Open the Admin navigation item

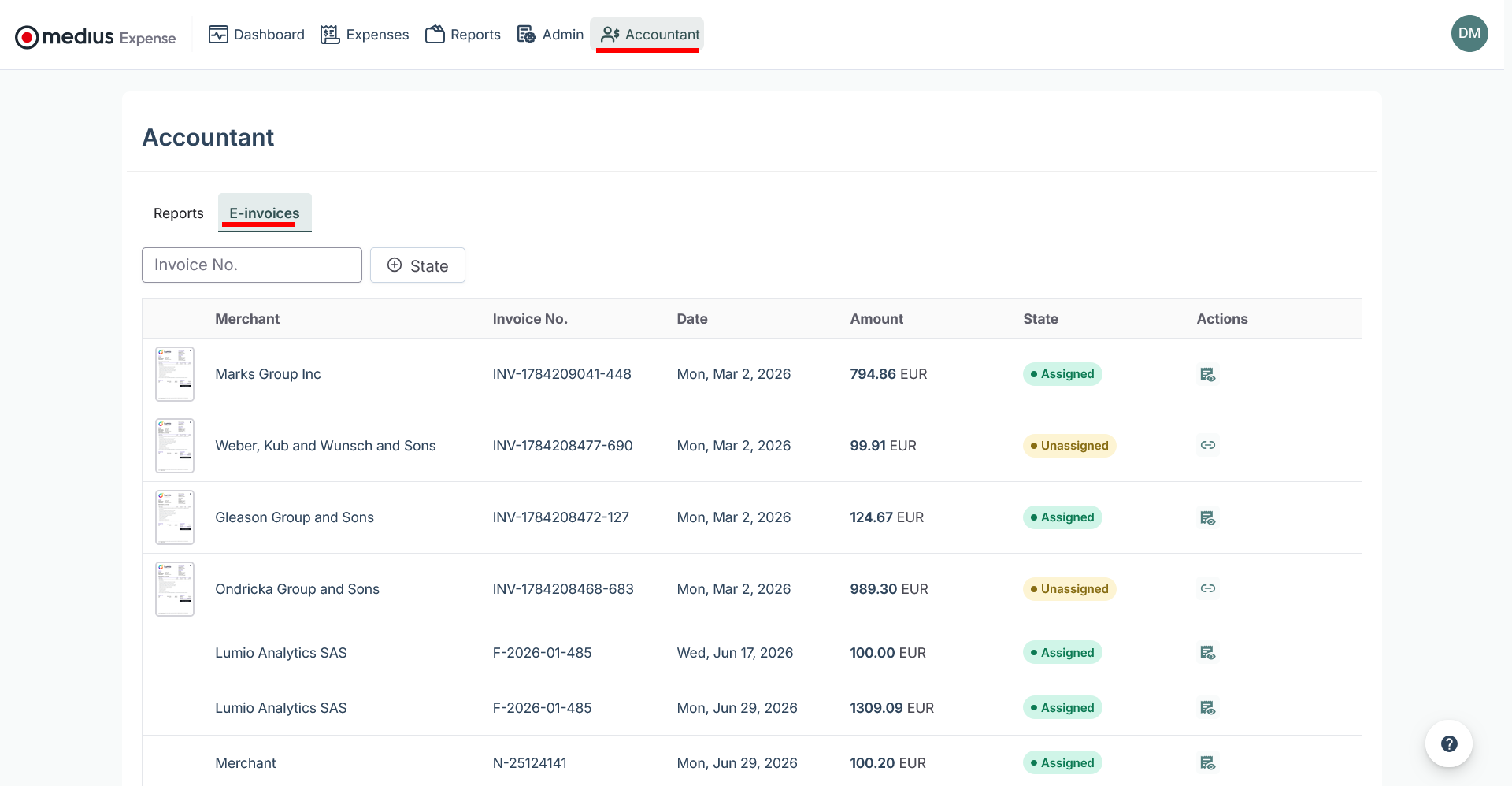tap(550, 35)
